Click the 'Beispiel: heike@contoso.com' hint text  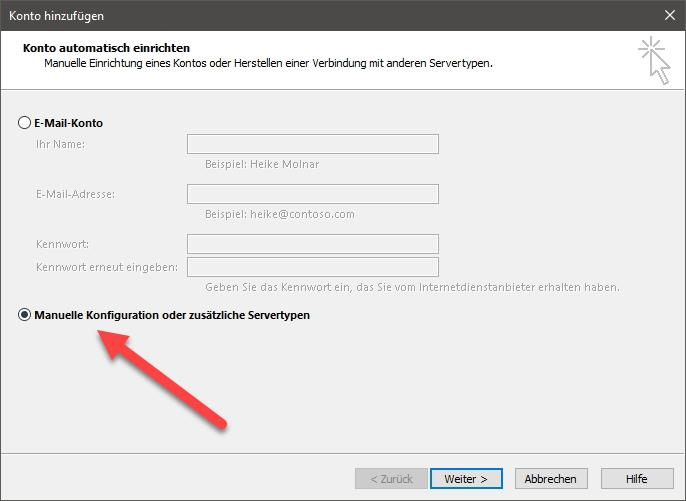coord(280,214)
